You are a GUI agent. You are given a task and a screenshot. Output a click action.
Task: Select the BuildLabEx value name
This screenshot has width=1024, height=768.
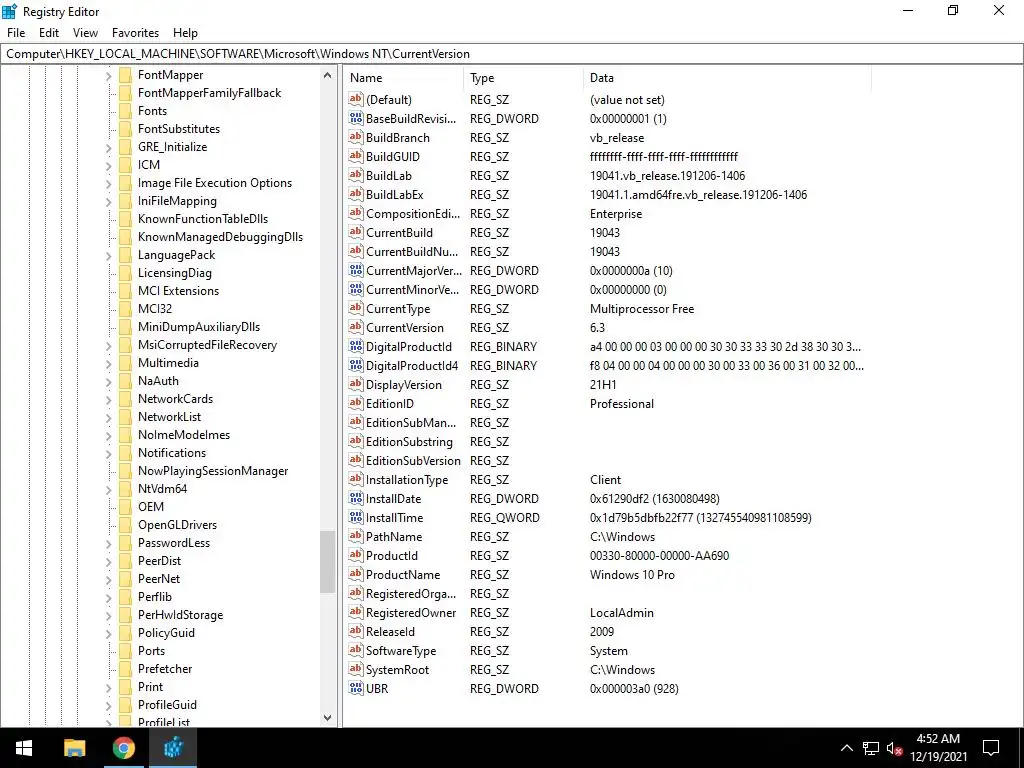click(x=394, y=195)
